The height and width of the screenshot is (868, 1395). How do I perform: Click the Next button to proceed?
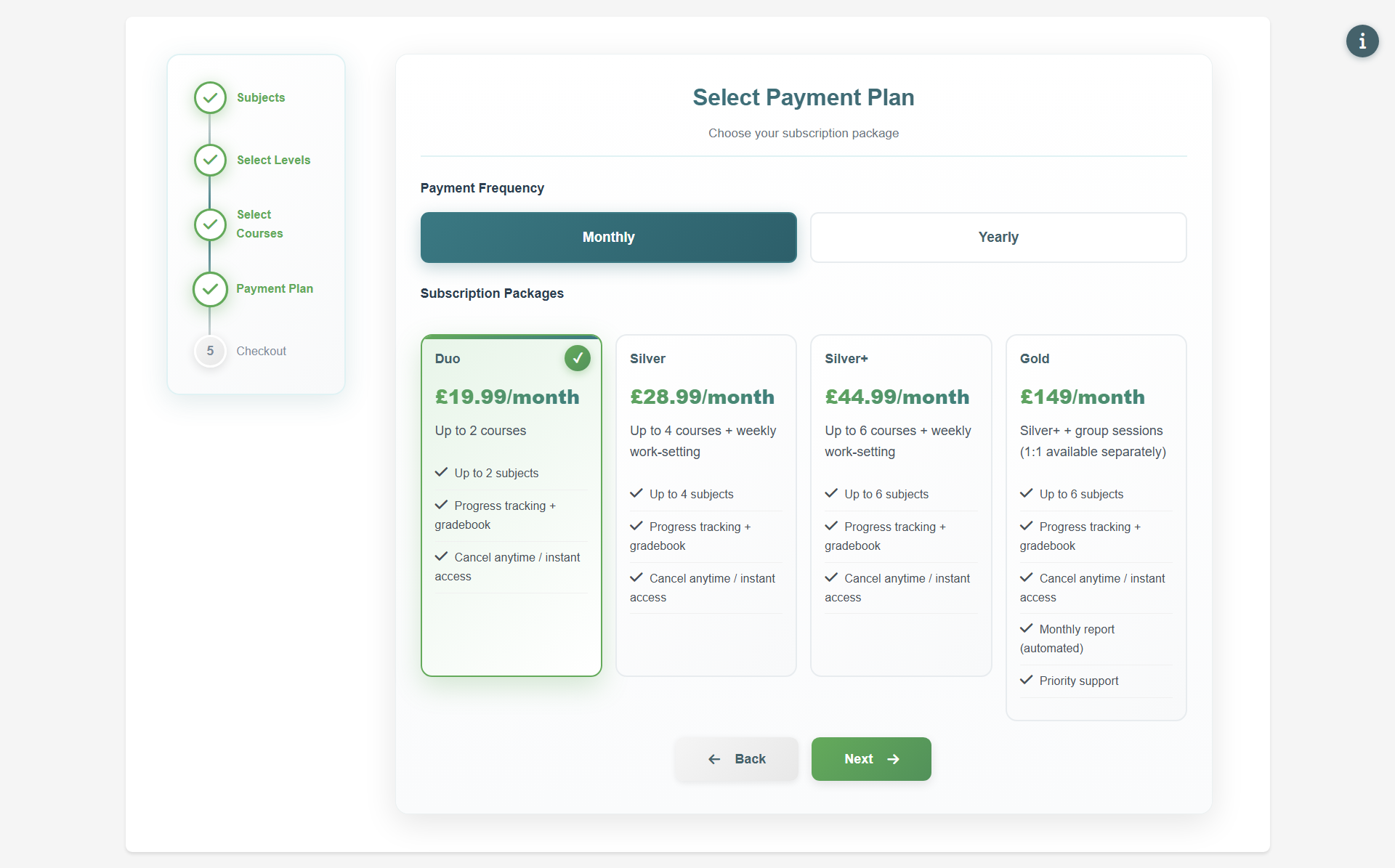pos(870,758)
